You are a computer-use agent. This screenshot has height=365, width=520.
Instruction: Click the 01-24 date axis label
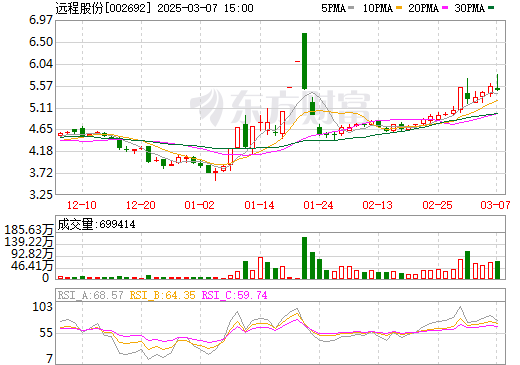tap(318, 205)
